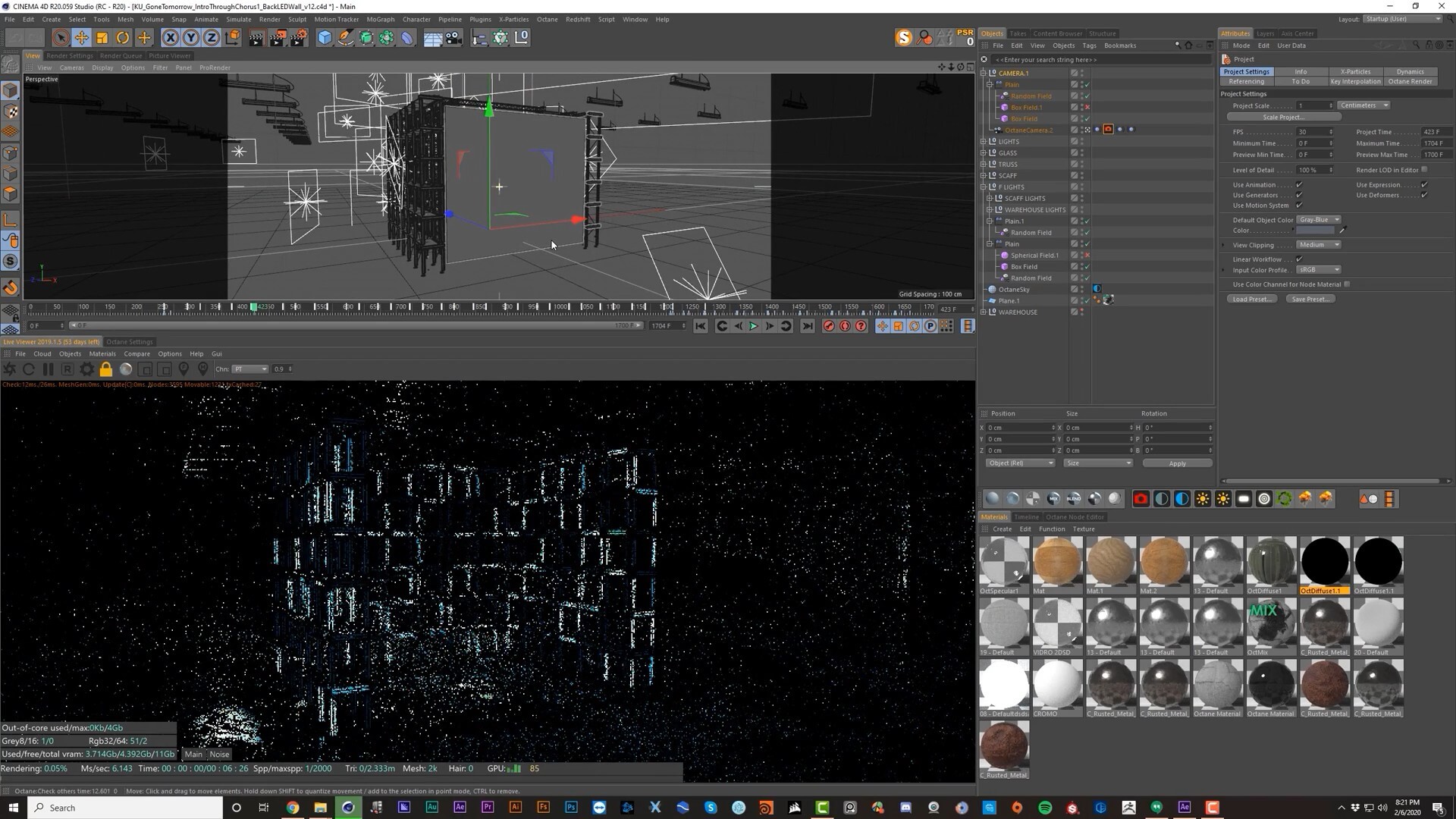
Task: Click the Camera object icon in toolbar
Action: click(x=453, y=37)
